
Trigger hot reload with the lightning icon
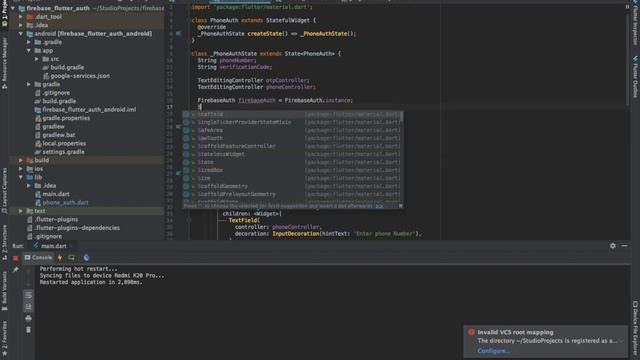tap(60, 258)
